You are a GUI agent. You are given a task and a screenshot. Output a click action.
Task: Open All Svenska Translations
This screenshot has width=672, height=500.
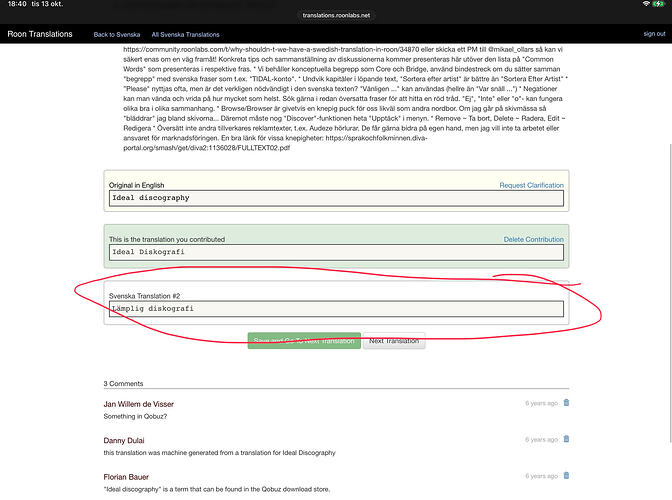click(185, 34)
